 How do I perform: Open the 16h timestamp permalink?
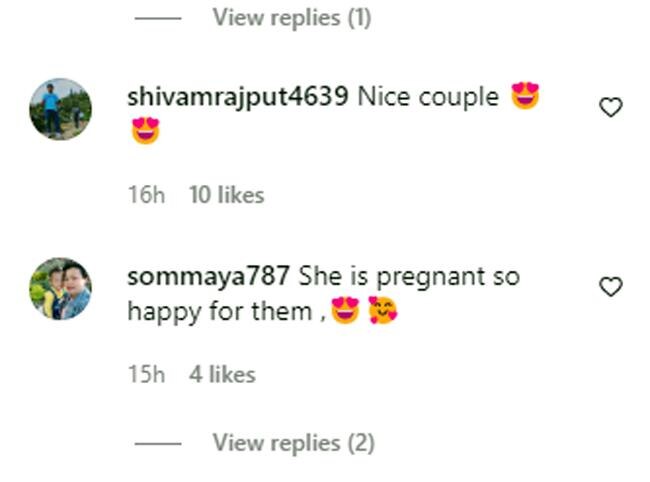146,195
